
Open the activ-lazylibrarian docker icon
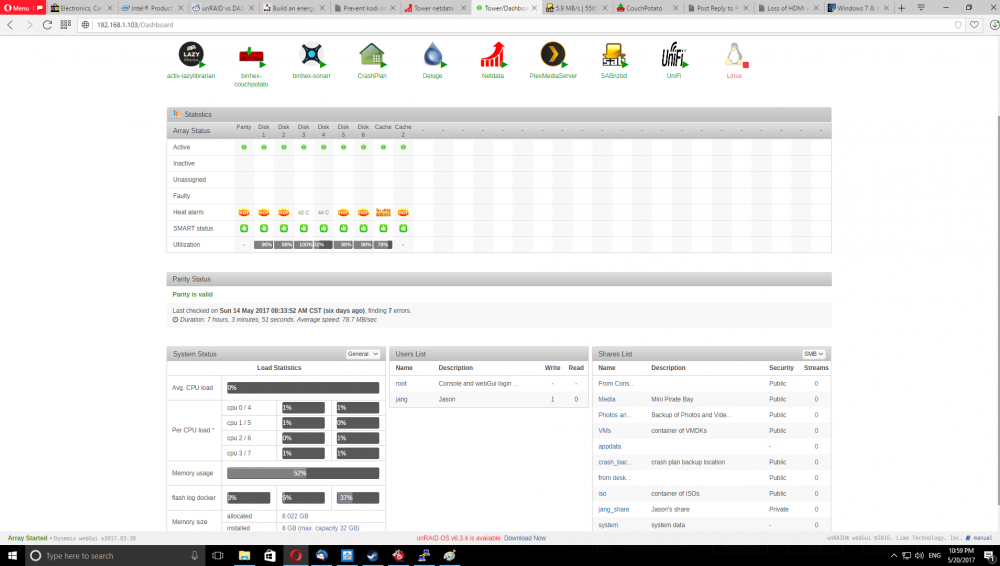click(191, 54)
